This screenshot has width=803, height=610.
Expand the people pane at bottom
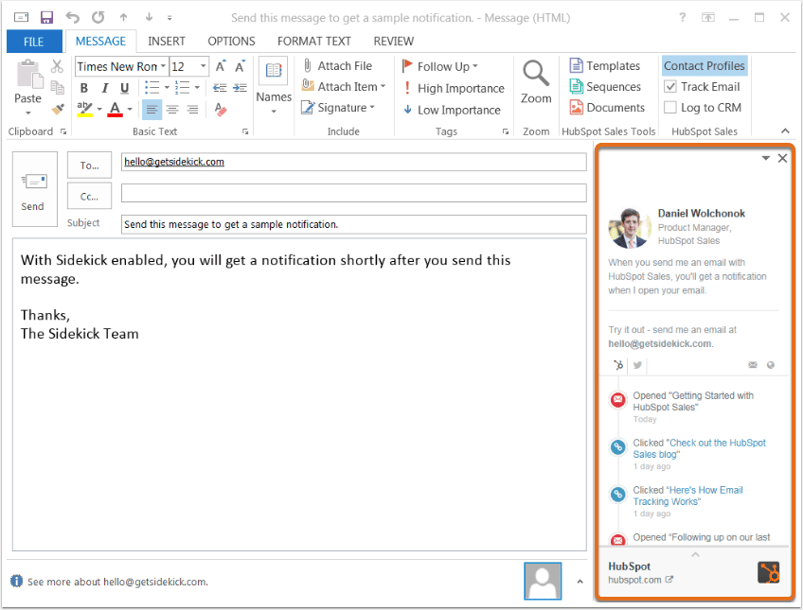[x=580, y=582]
